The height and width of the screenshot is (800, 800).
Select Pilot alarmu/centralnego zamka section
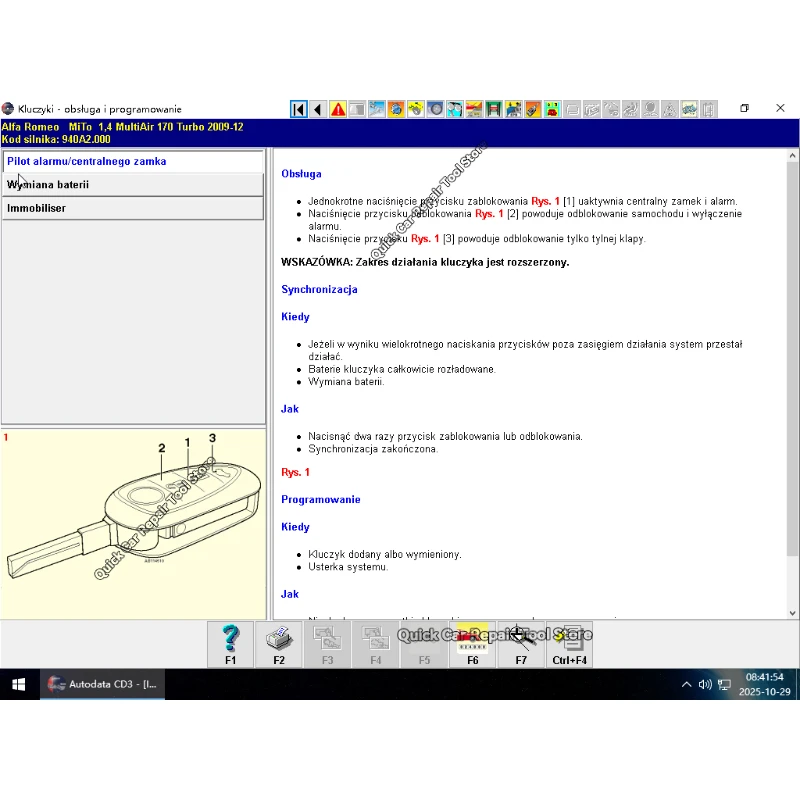133,161
